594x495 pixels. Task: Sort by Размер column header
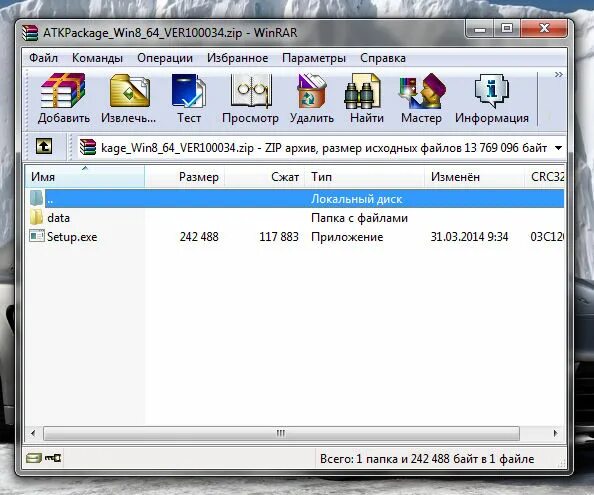pos(184,176)
